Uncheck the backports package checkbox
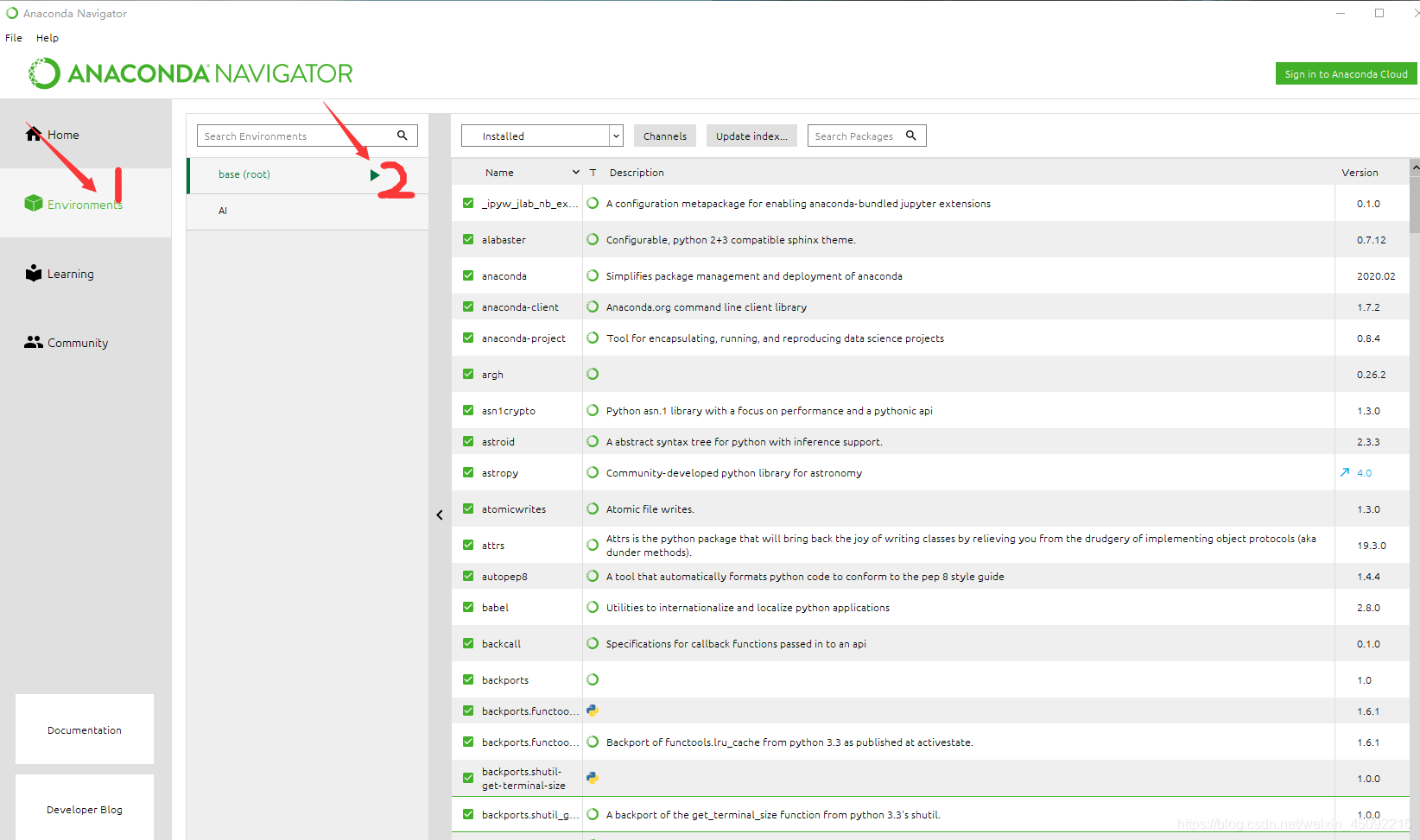Screen dimensions: 1420x840 point(468,679)
